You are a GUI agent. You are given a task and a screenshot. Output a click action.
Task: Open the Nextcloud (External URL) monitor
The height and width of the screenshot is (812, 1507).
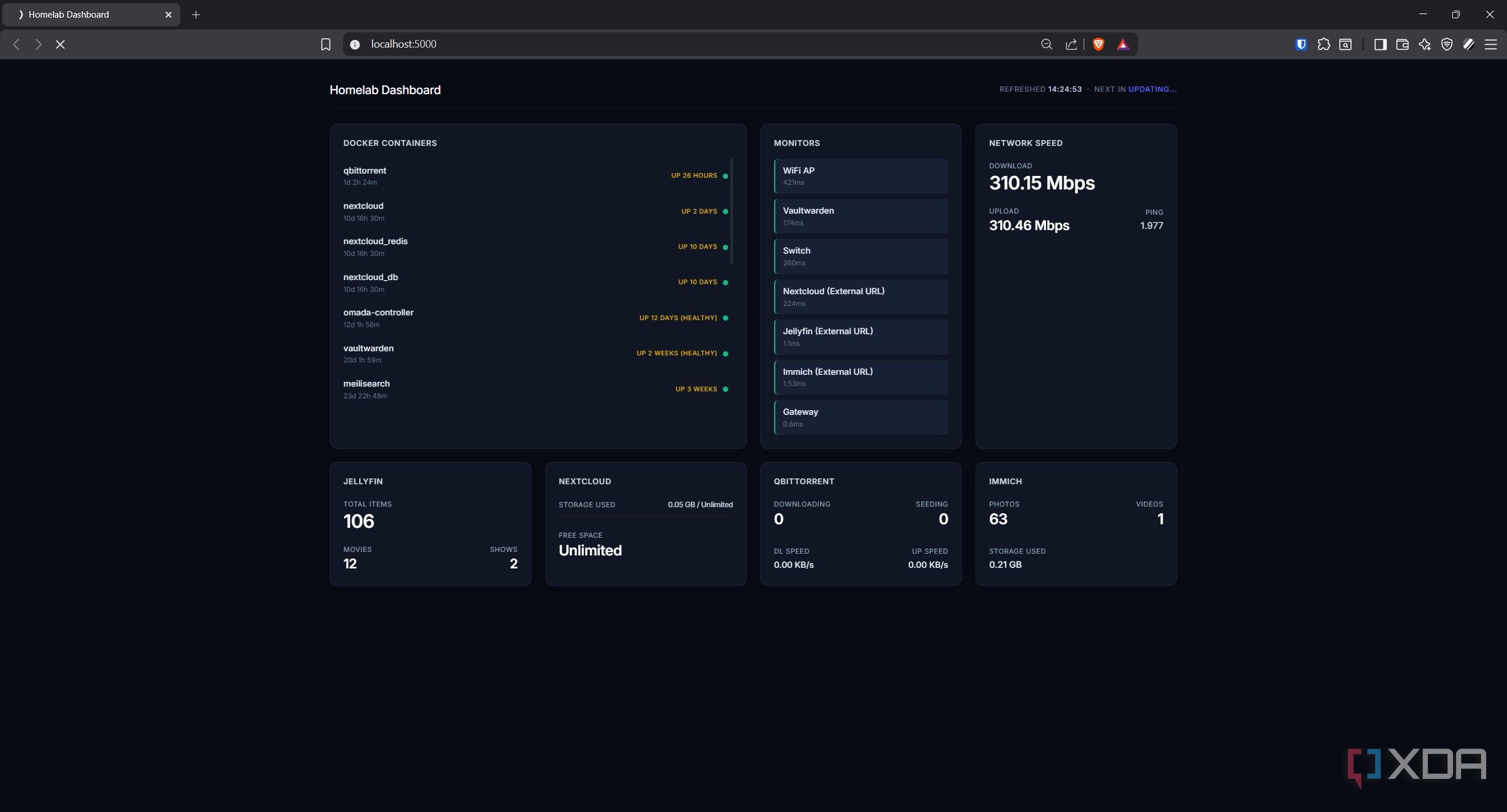[x=861, y=297]
